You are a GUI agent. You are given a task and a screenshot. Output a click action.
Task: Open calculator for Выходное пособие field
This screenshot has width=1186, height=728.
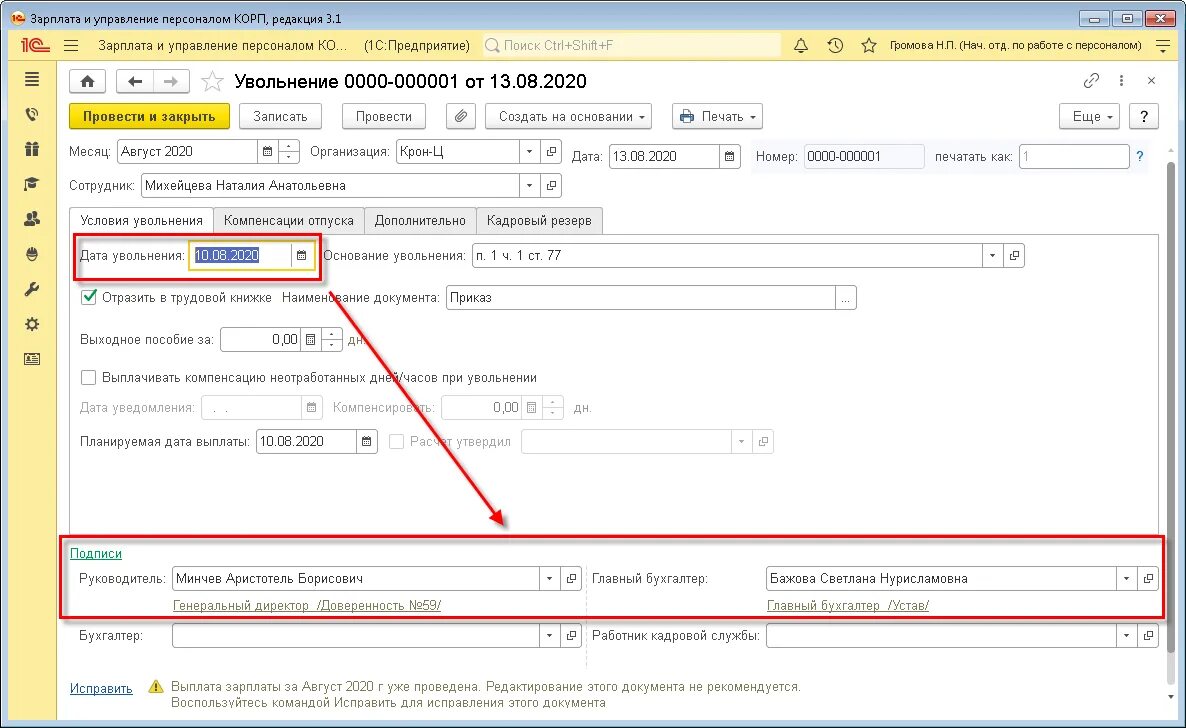click(310, 340)
